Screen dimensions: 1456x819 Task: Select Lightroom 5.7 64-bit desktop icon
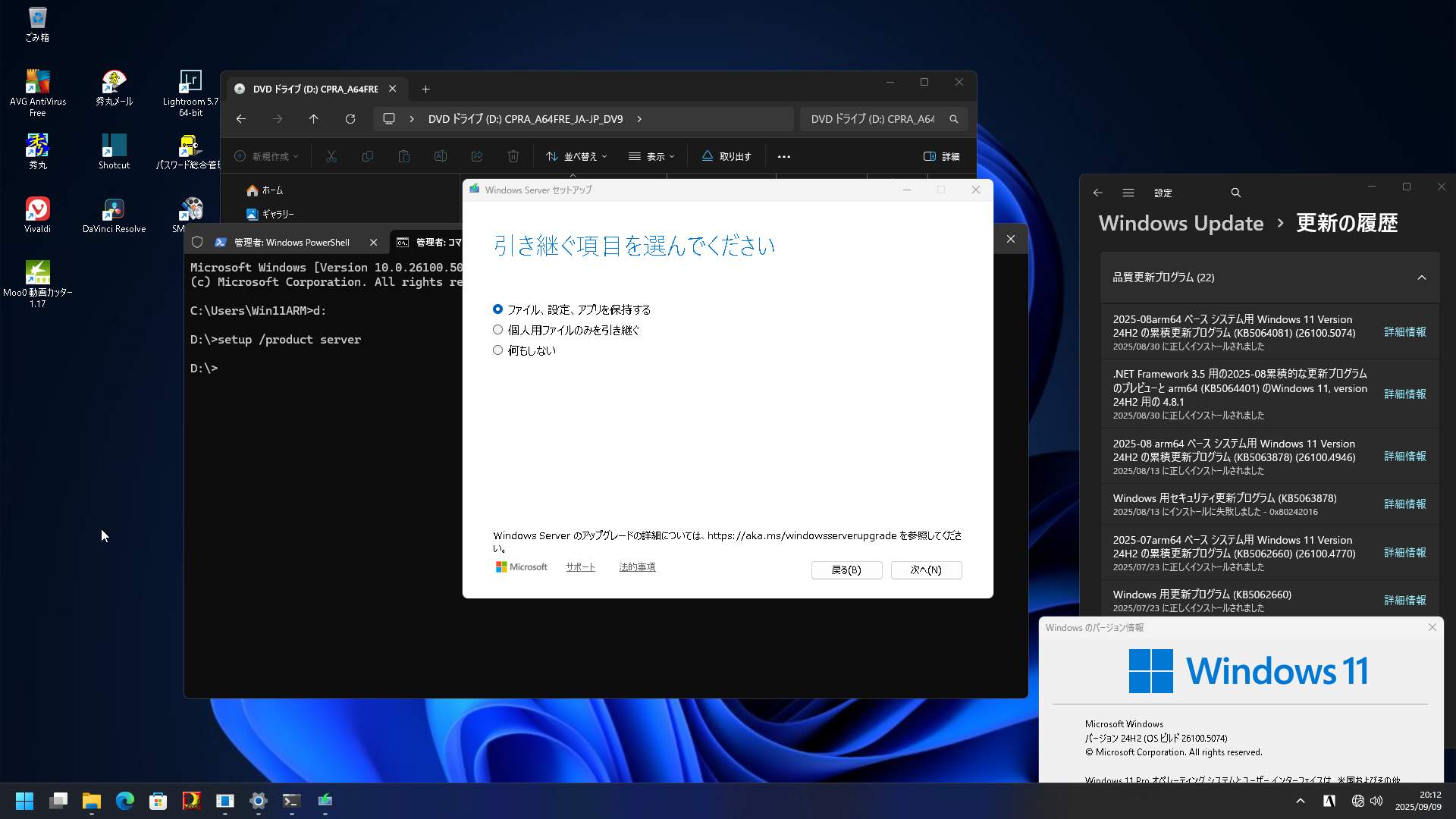tap(190, 93)
